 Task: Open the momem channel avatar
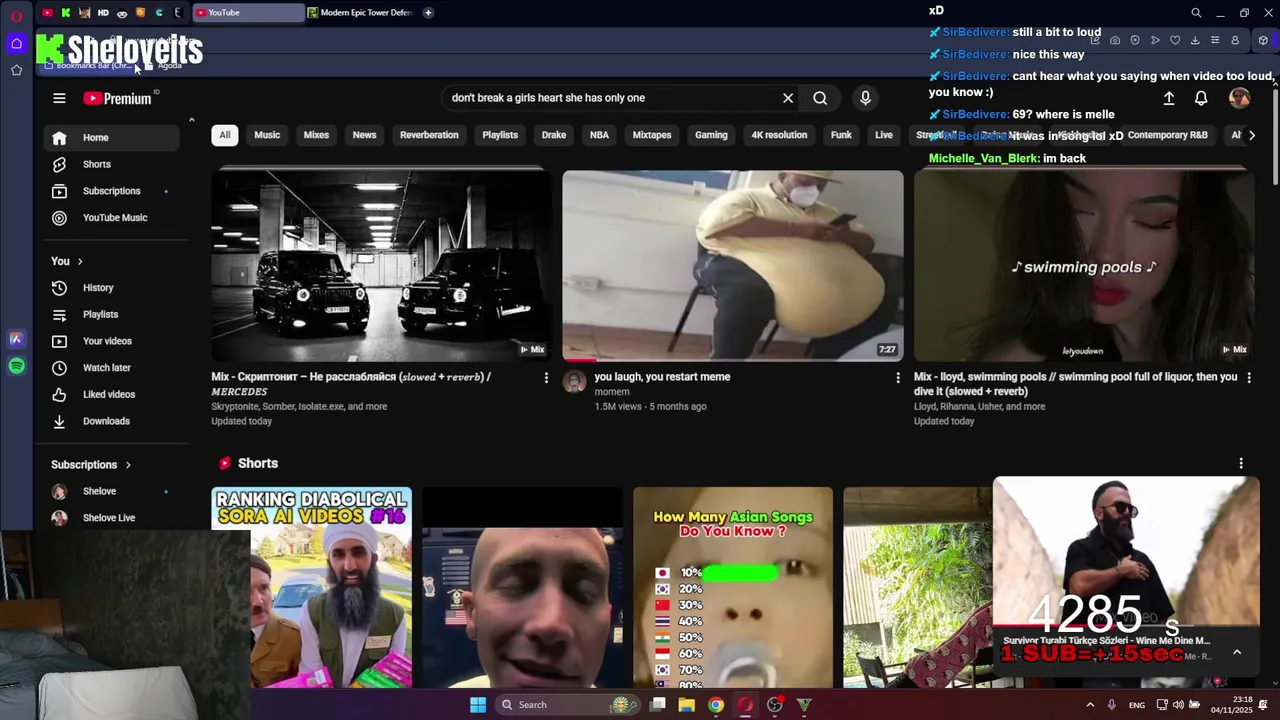(574, 382)
